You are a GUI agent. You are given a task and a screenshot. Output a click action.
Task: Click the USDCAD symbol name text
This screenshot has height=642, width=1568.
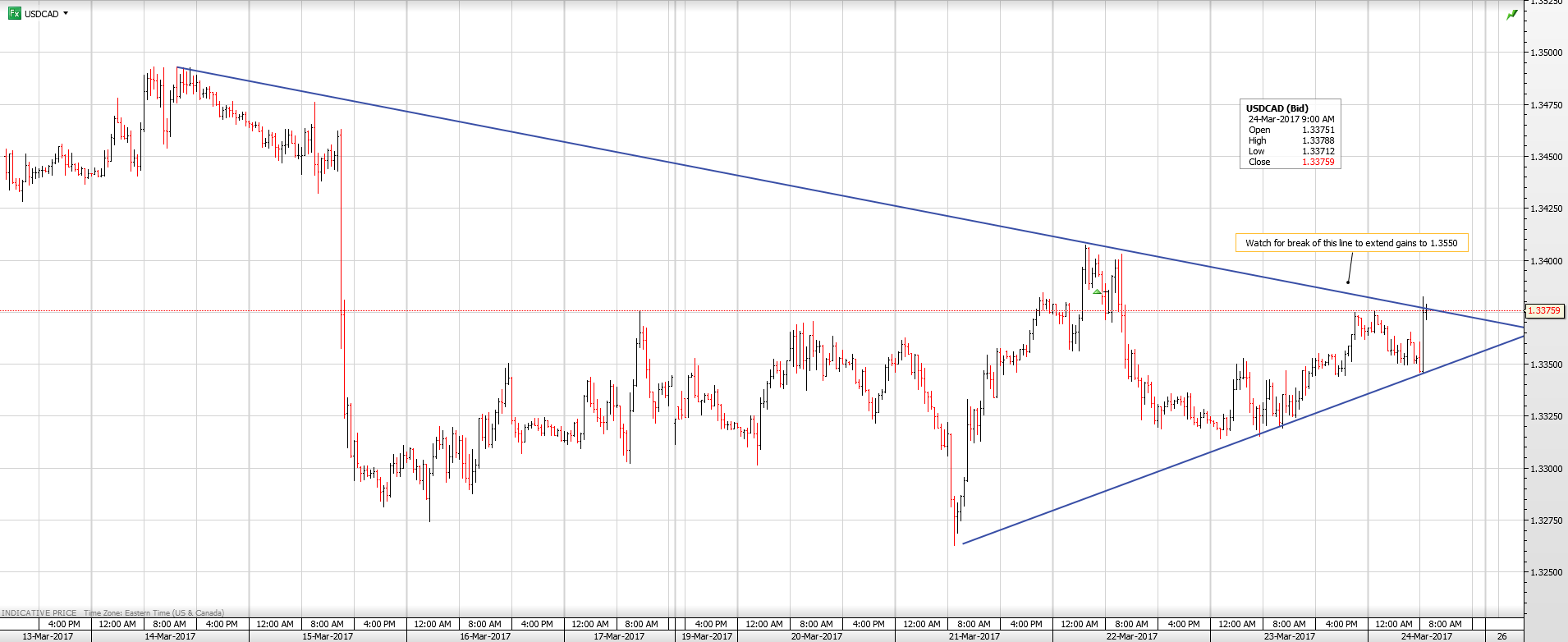pyautogui.click(x=41, y=14)
